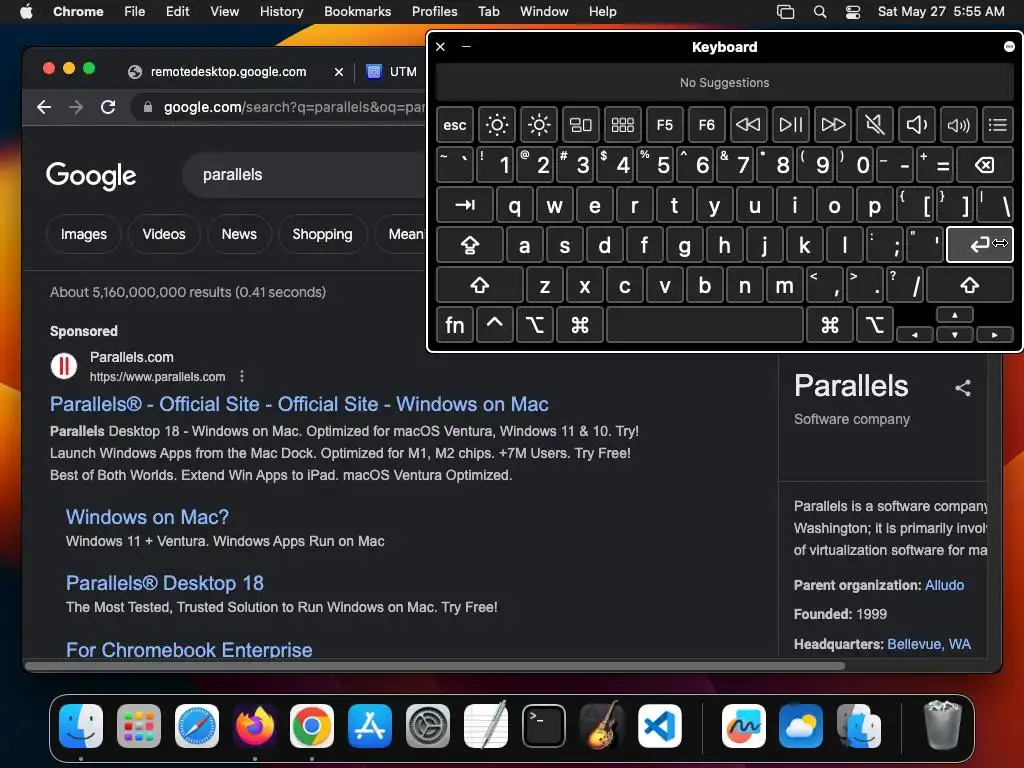The height and width of the screenshot is (768, 1024).
Task: Tap the down arrow key
Action: (955, 334)
